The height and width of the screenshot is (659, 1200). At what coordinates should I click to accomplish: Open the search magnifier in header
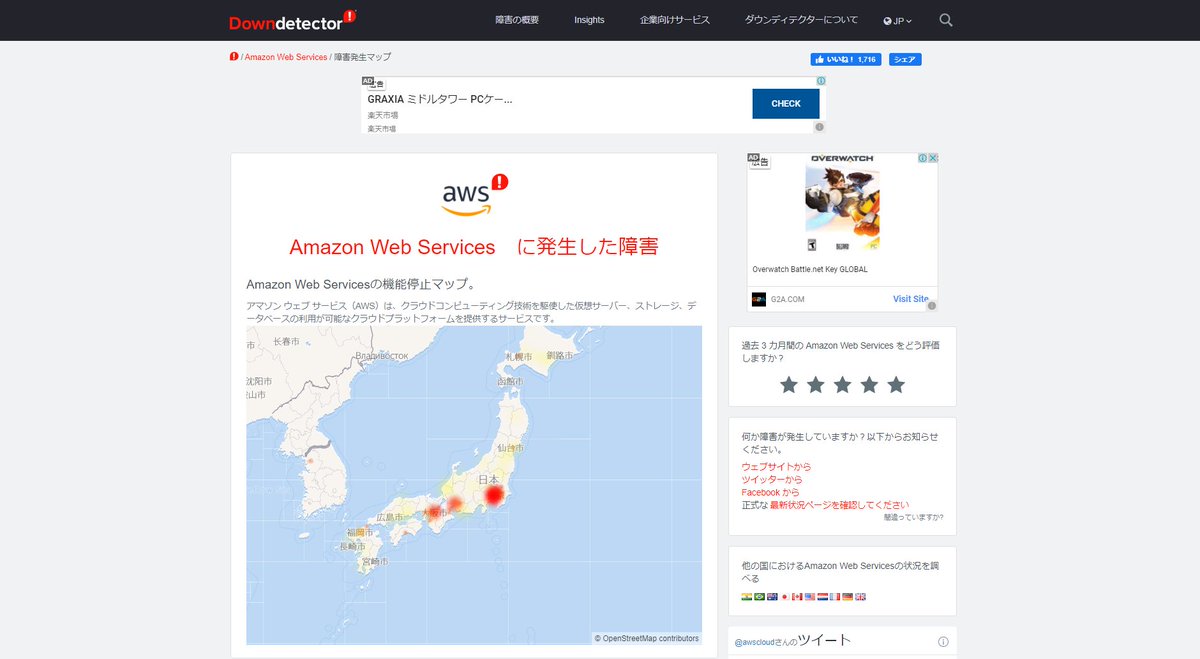pos(946,20)
